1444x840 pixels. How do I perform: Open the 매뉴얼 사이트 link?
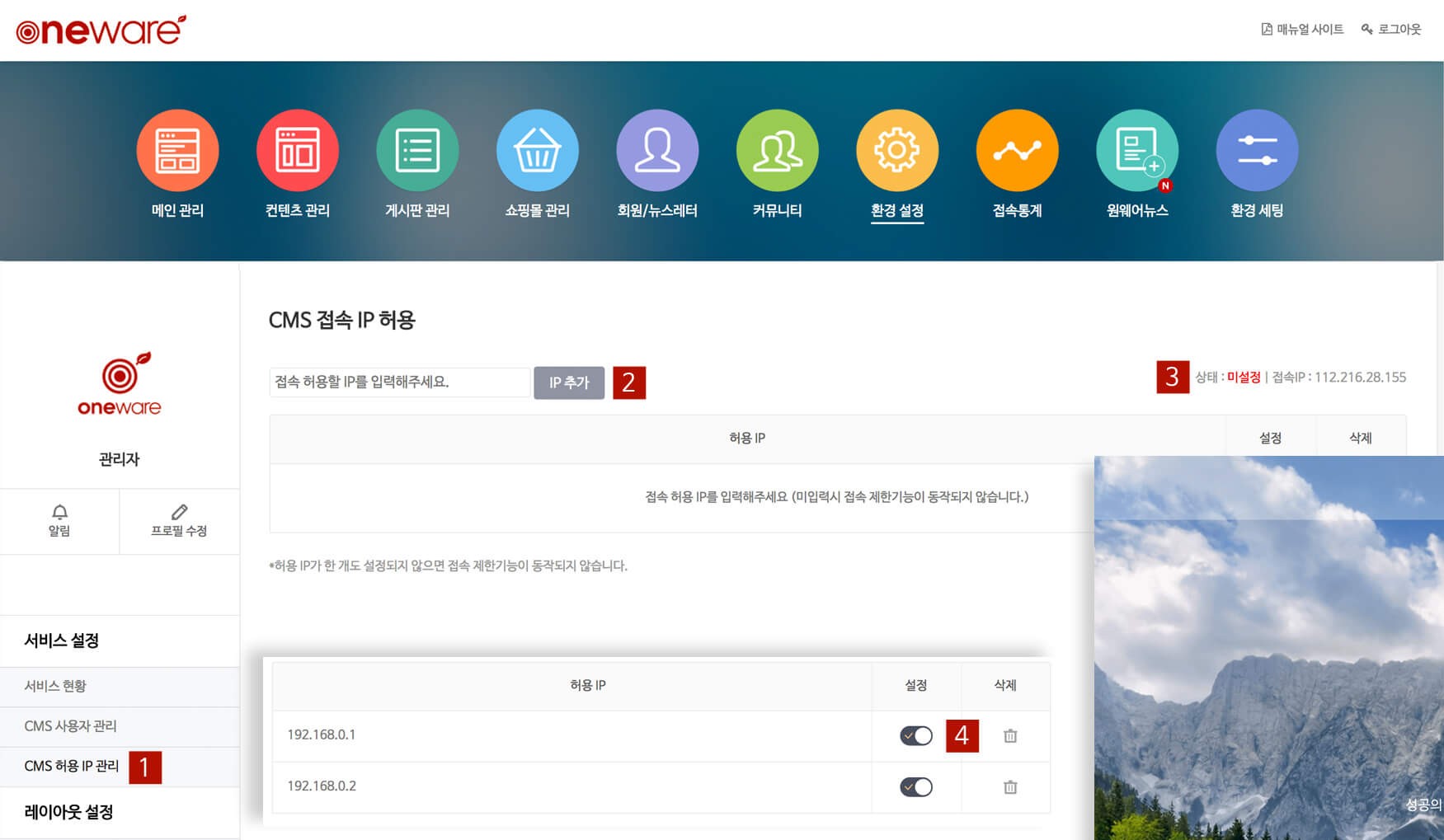pyautogui.click(x=1302, y=30)
